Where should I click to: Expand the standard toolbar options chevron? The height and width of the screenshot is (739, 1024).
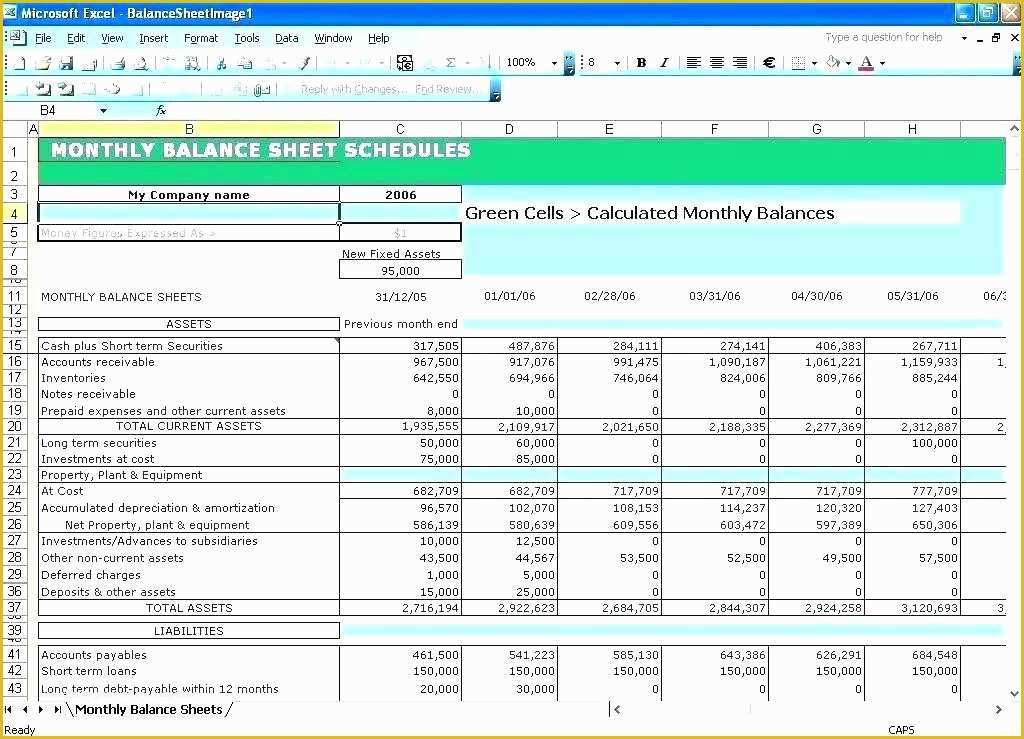[x=569, y=64]
